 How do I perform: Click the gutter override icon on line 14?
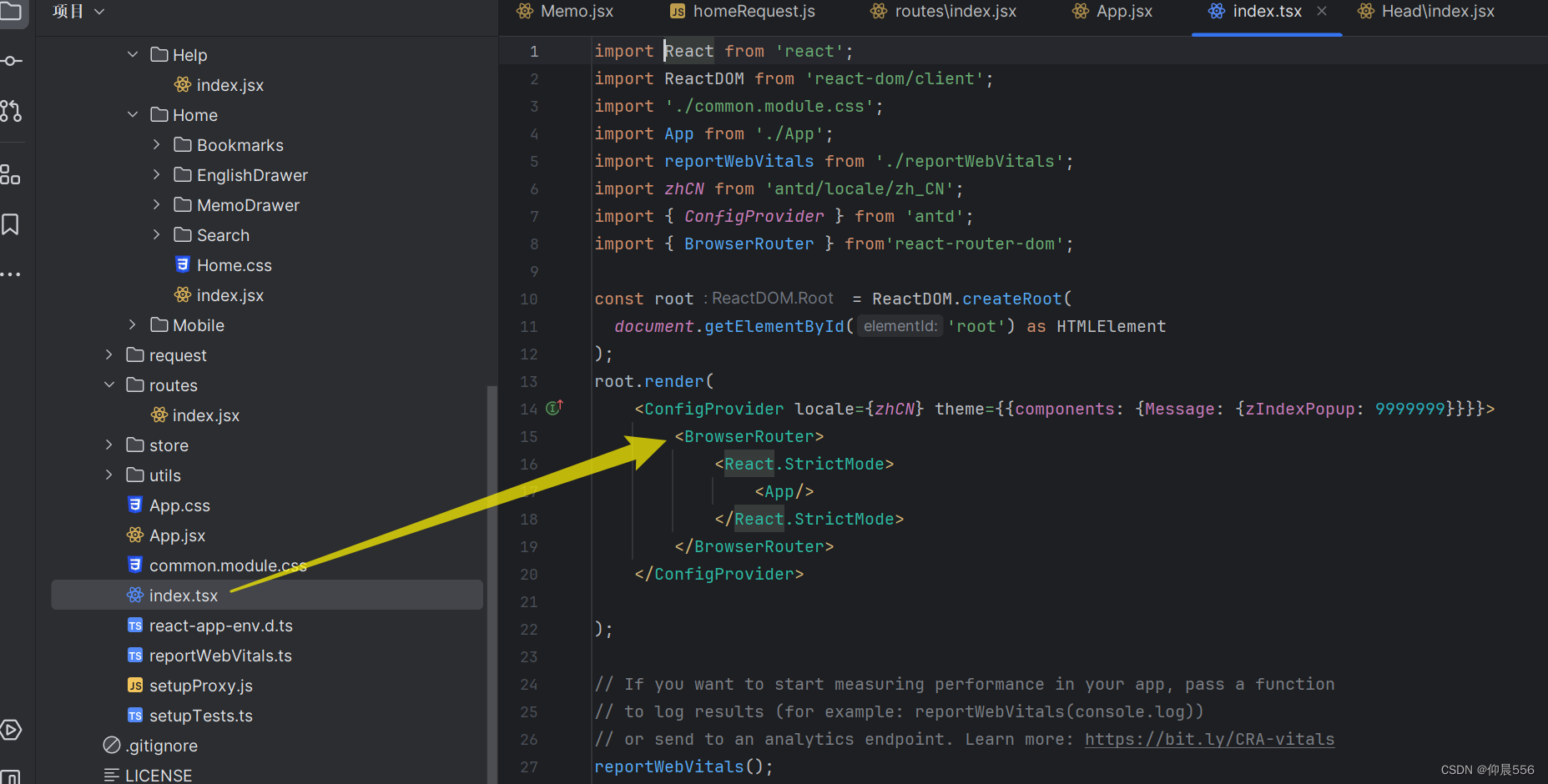(x=554, y=408)
